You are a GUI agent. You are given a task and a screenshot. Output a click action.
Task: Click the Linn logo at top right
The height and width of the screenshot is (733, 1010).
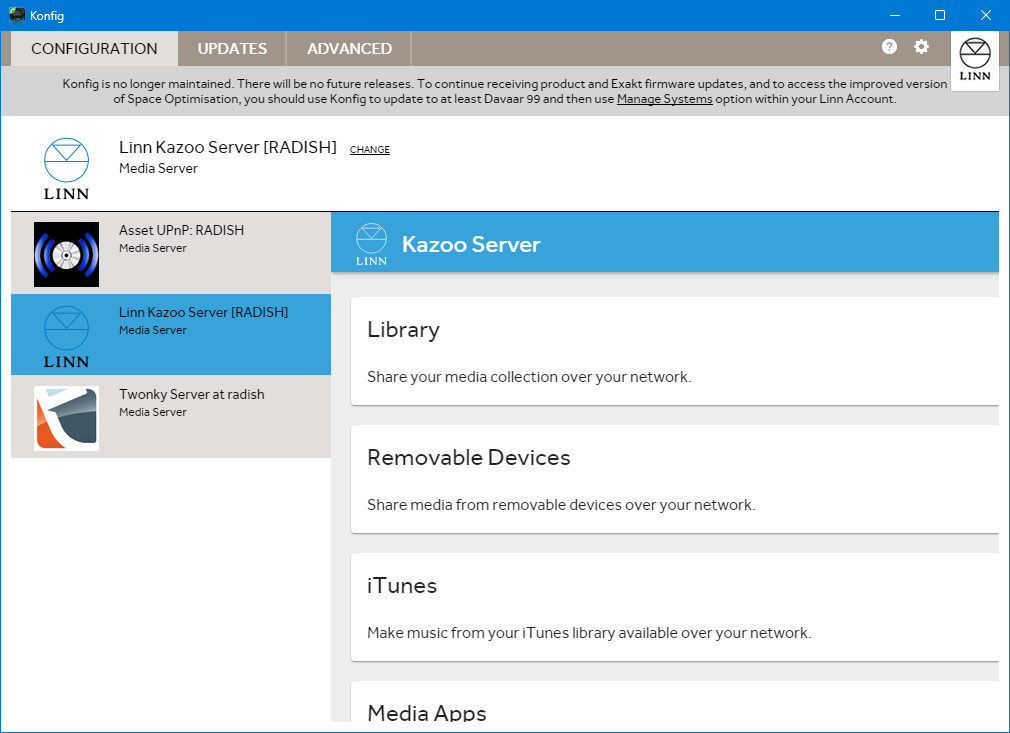tap(975, 61)
